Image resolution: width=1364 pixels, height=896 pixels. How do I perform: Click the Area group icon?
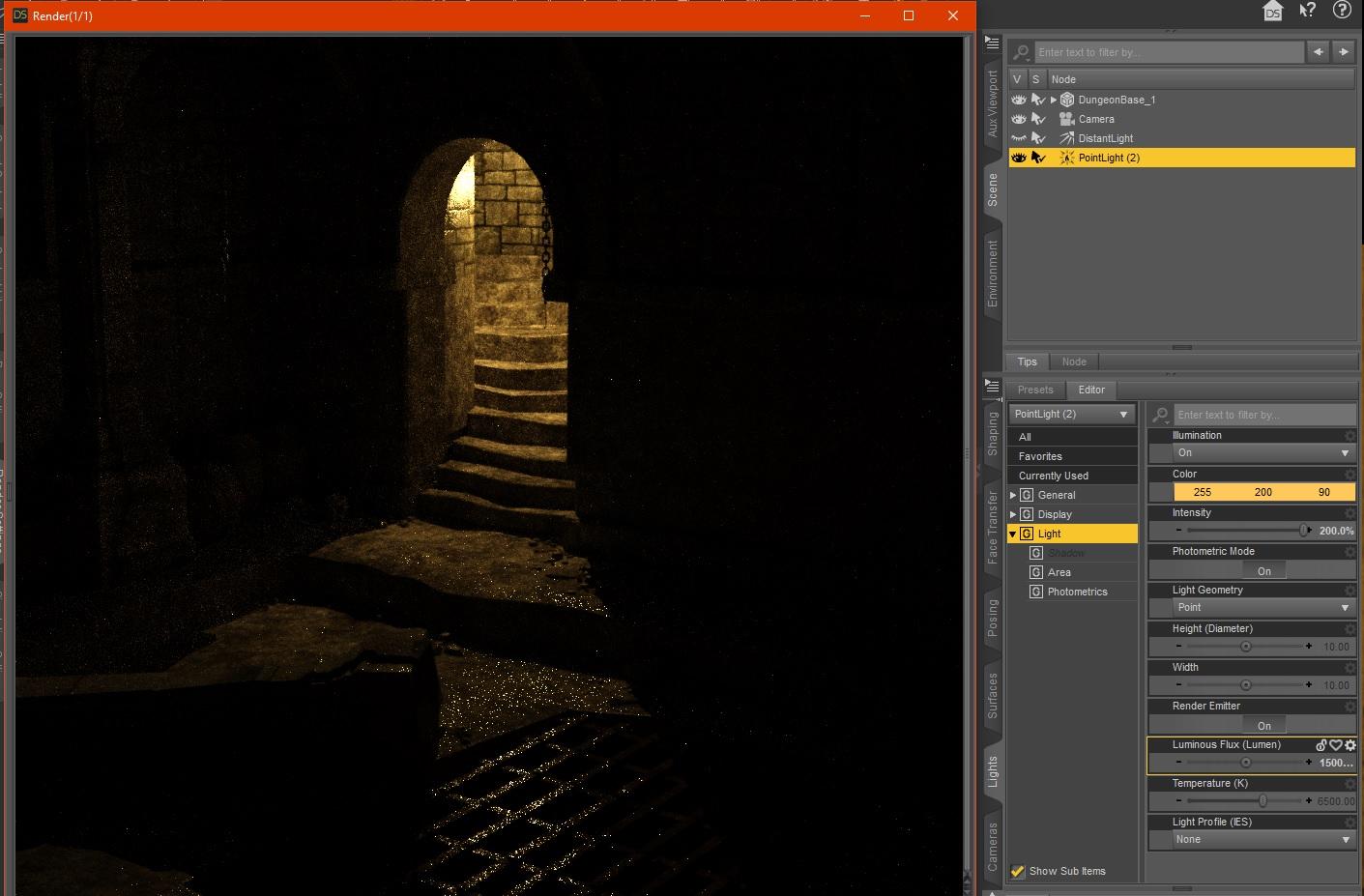coord(1036,572)
